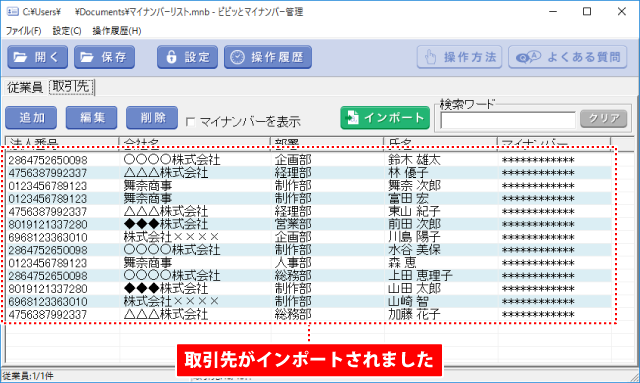Image resolution: width=640 pixels, height=383 pixels.
Task: Select the row for 鈴木 雄太
Action: (309, 160)
